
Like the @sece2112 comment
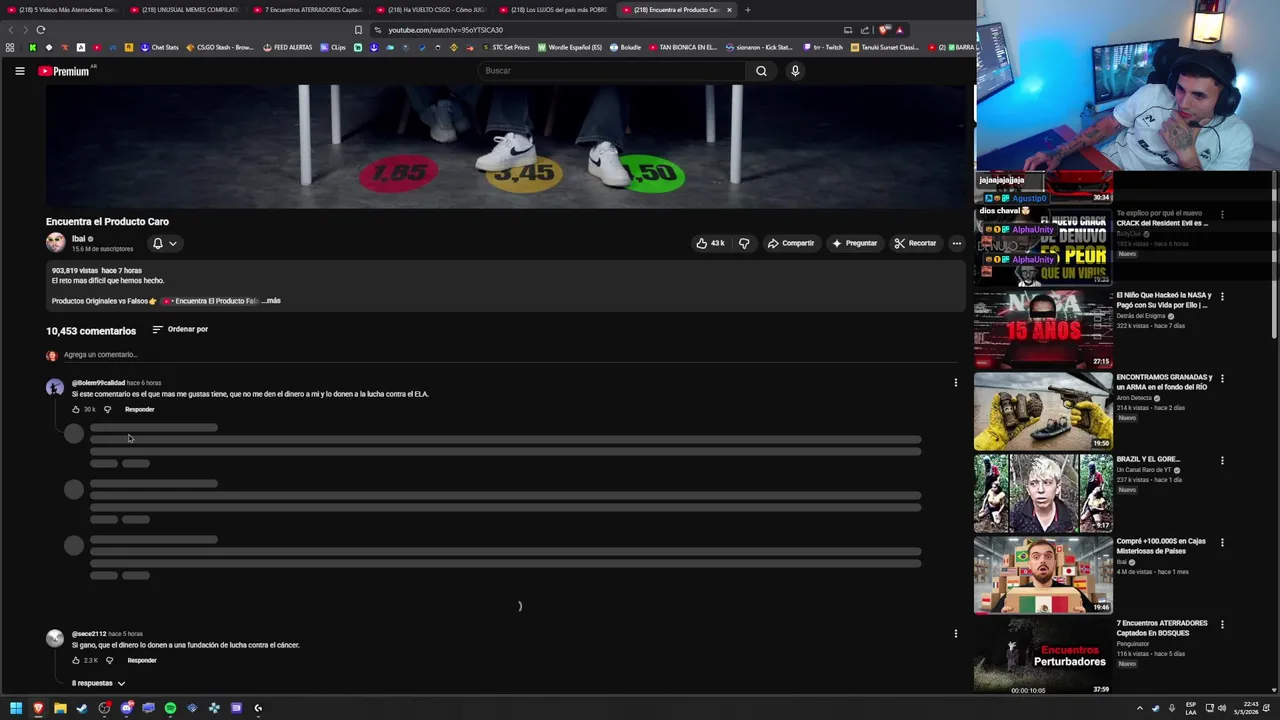76,660
